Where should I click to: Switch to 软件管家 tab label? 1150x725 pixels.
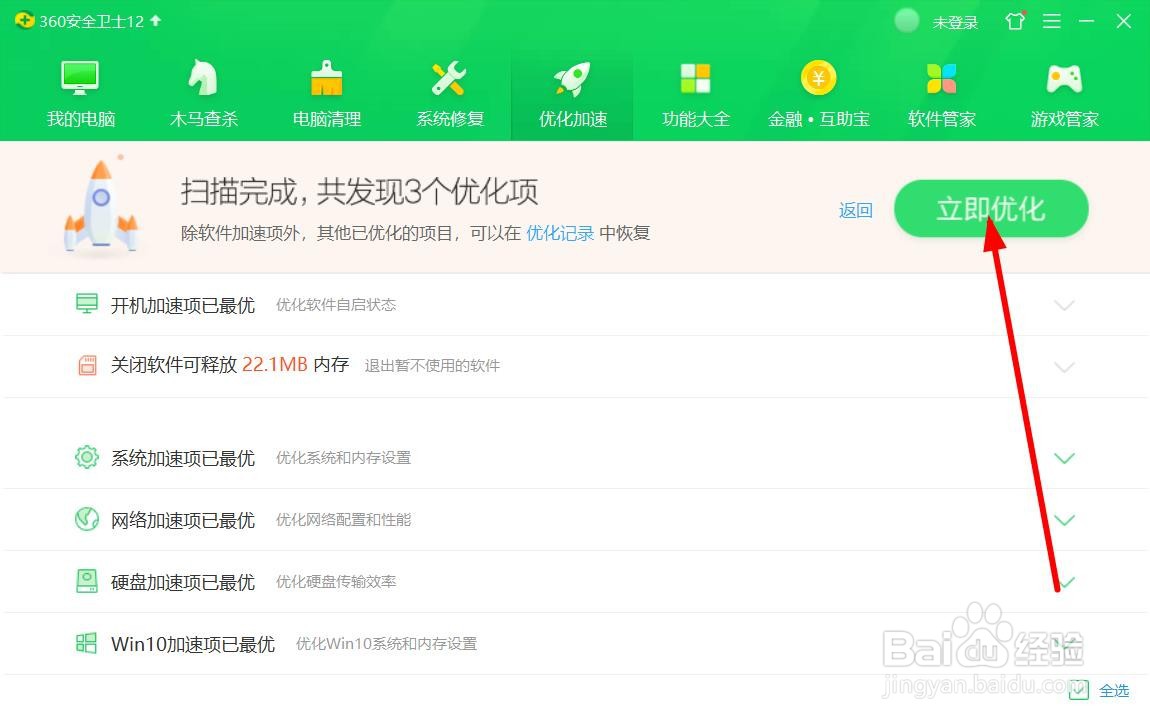click(942, 119)
